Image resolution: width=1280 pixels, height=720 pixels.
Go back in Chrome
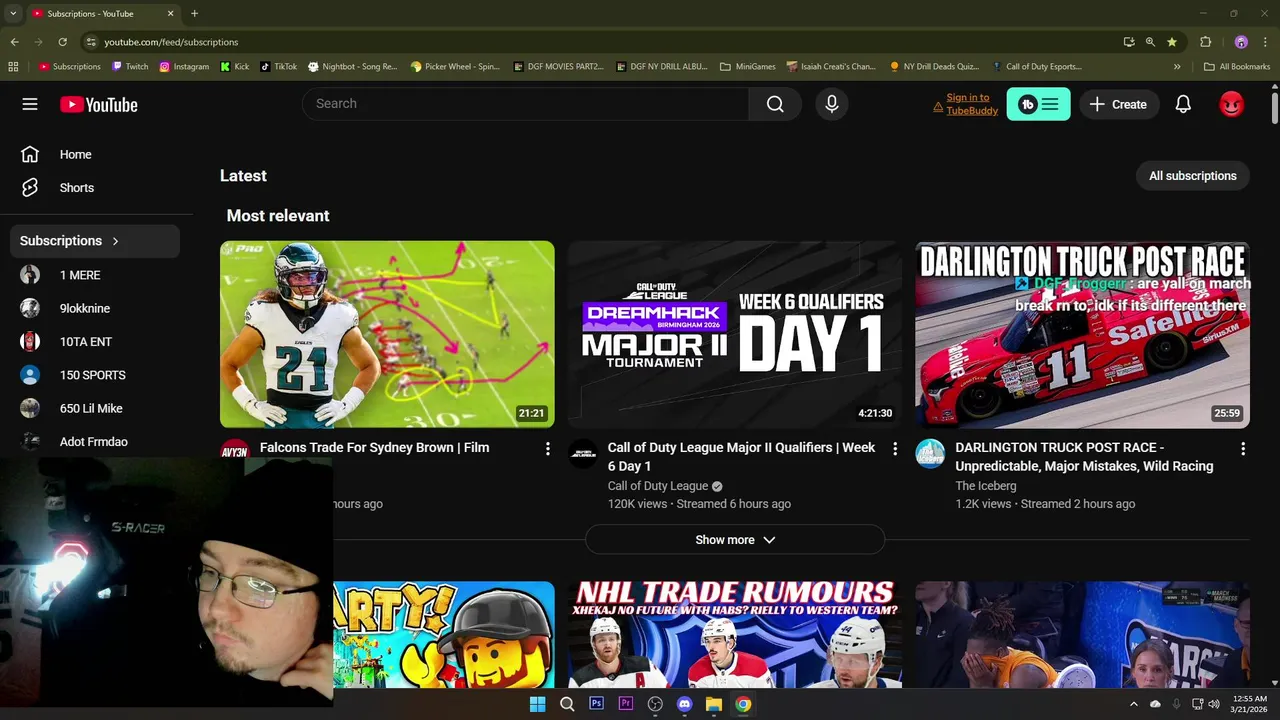[14, 42]
